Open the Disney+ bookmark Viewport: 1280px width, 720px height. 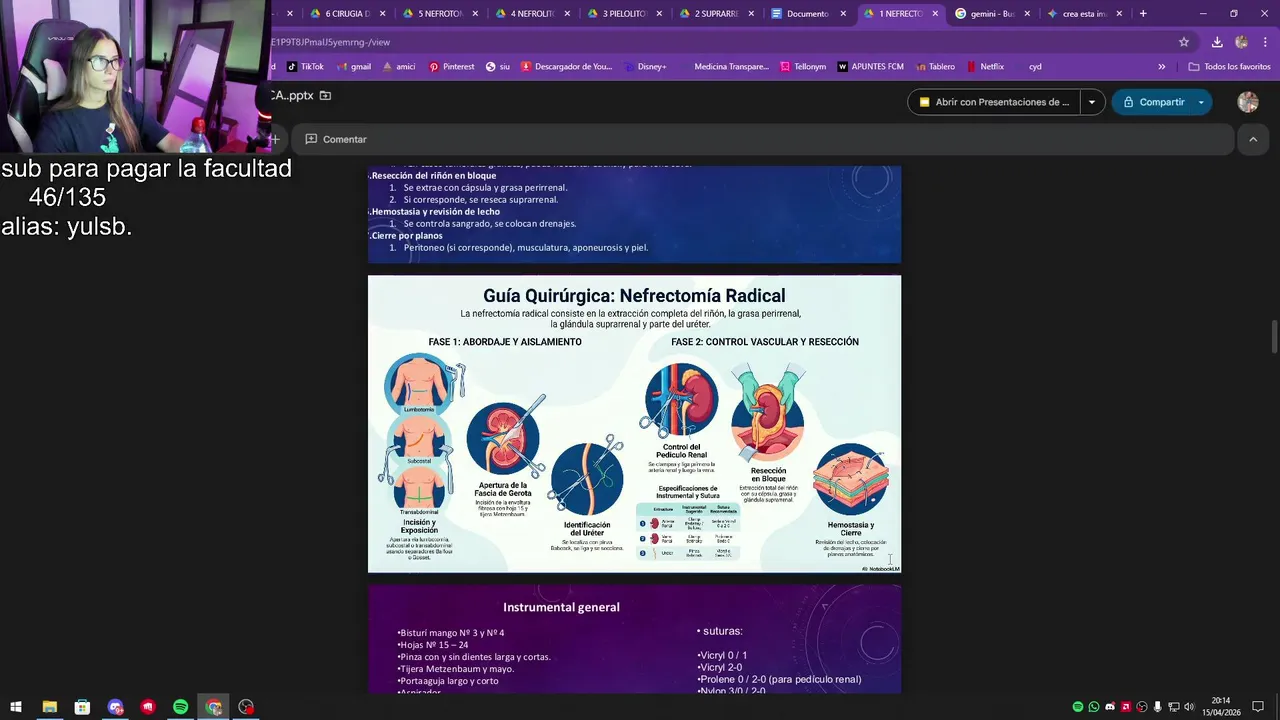tap(644, 67)
